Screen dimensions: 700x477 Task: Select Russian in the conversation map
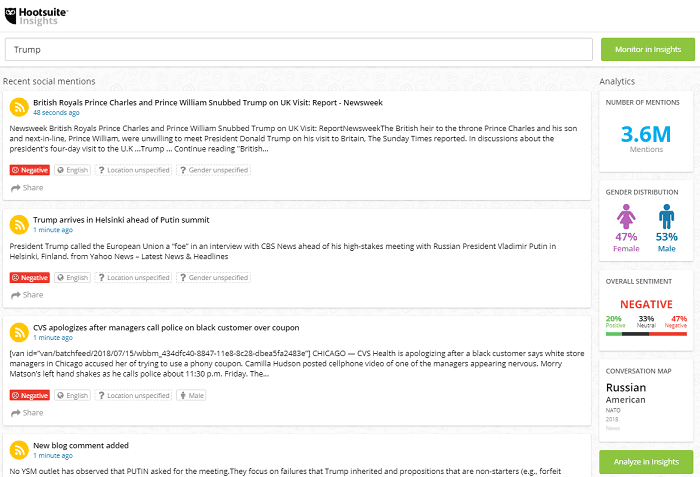(626, 387)
